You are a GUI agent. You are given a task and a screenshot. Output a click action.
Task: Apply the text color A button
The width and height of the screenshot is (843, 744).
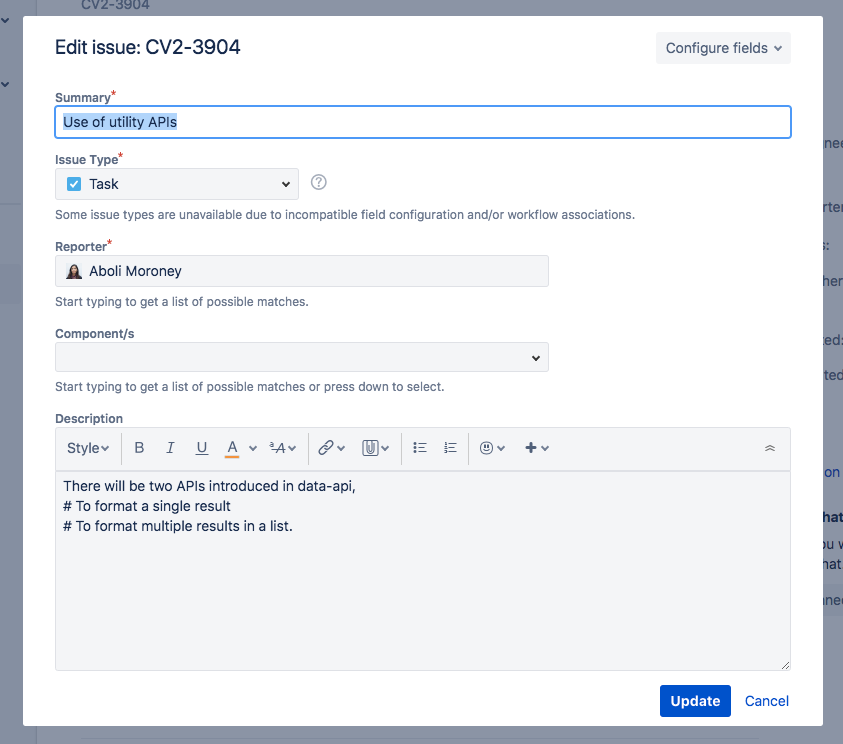[x=232, y=448]
